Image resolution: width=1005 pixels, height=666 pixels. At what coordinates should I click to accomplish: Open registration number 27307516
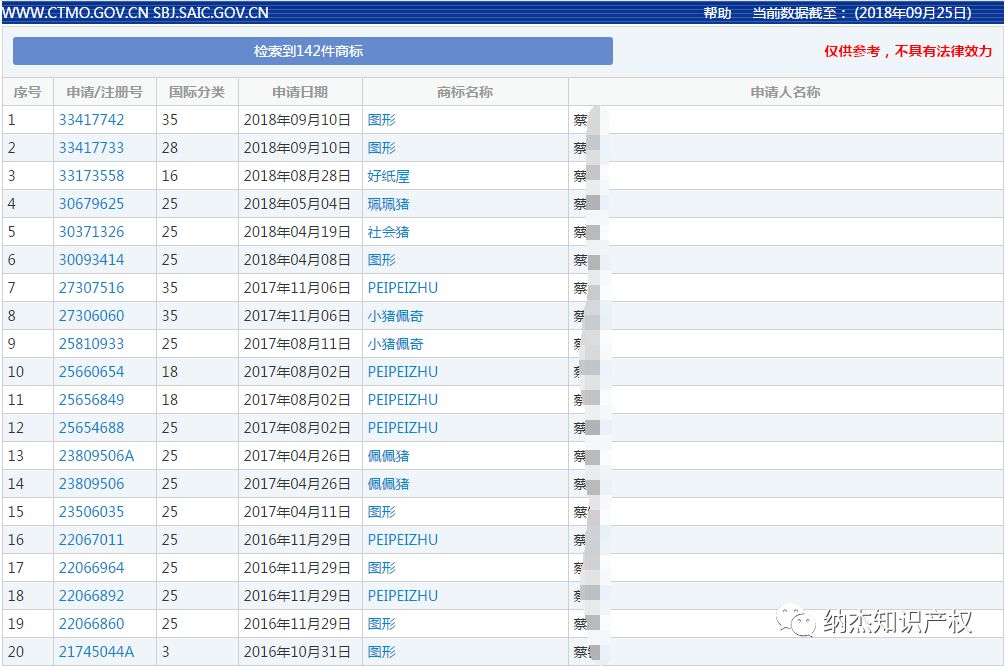(91, 288)
